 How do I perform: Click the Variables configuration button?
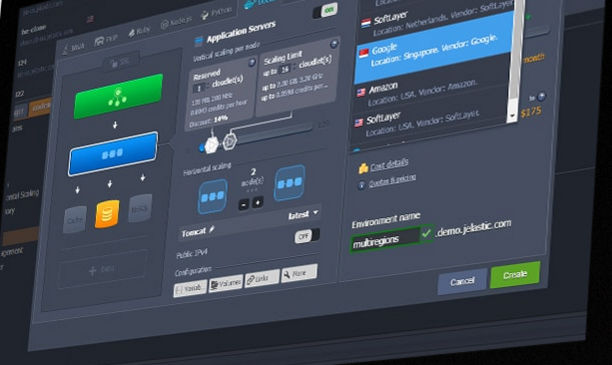(190, 289)
